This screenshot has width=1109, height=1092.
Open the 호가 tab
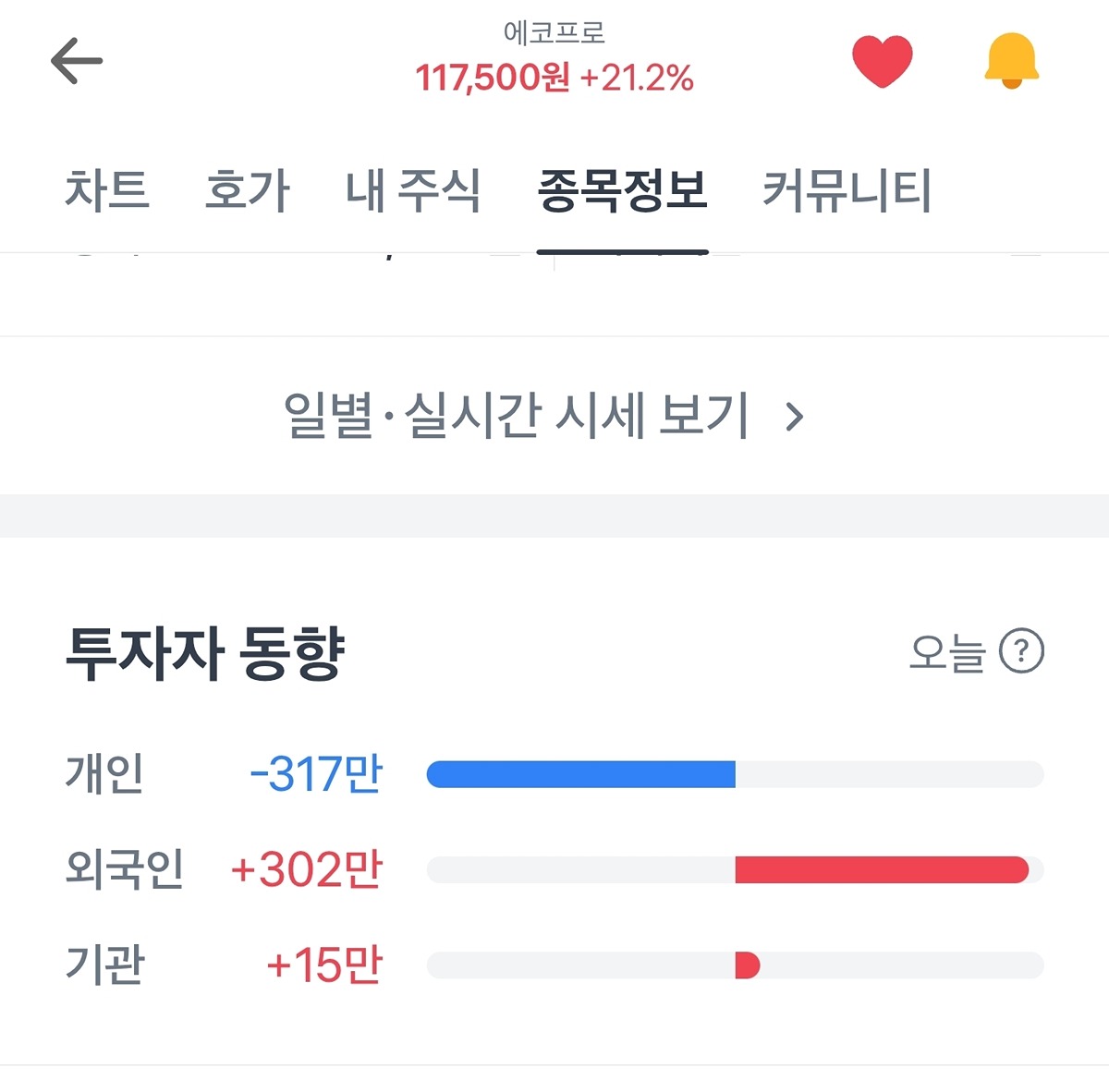[247, 191]
